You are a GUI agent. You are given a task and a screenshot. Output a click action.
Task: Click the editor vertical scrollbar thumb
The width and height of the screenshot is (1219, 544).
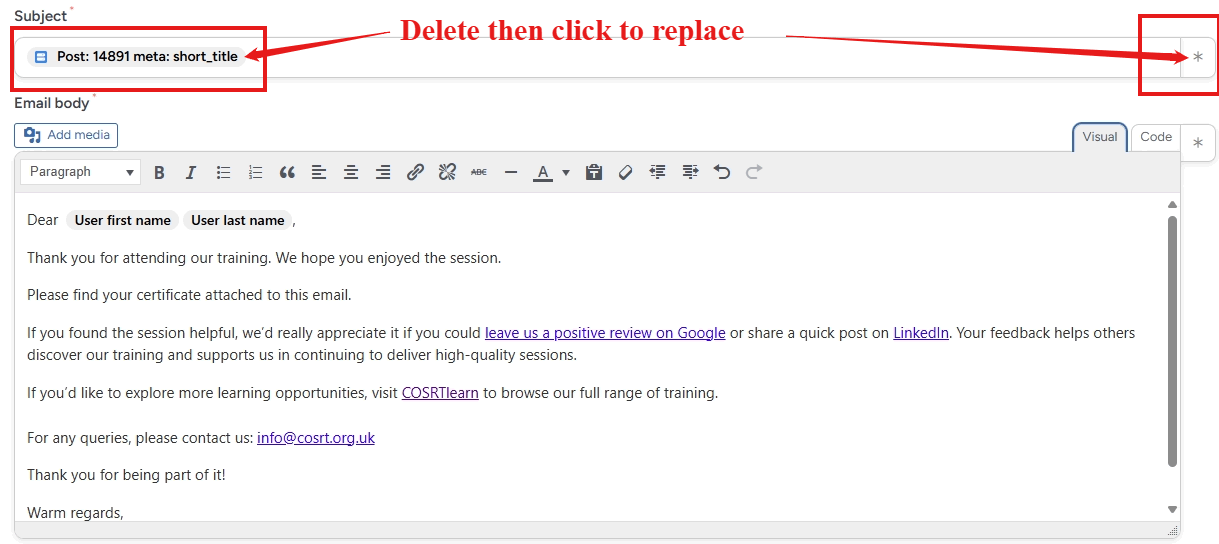[1173, 341]
